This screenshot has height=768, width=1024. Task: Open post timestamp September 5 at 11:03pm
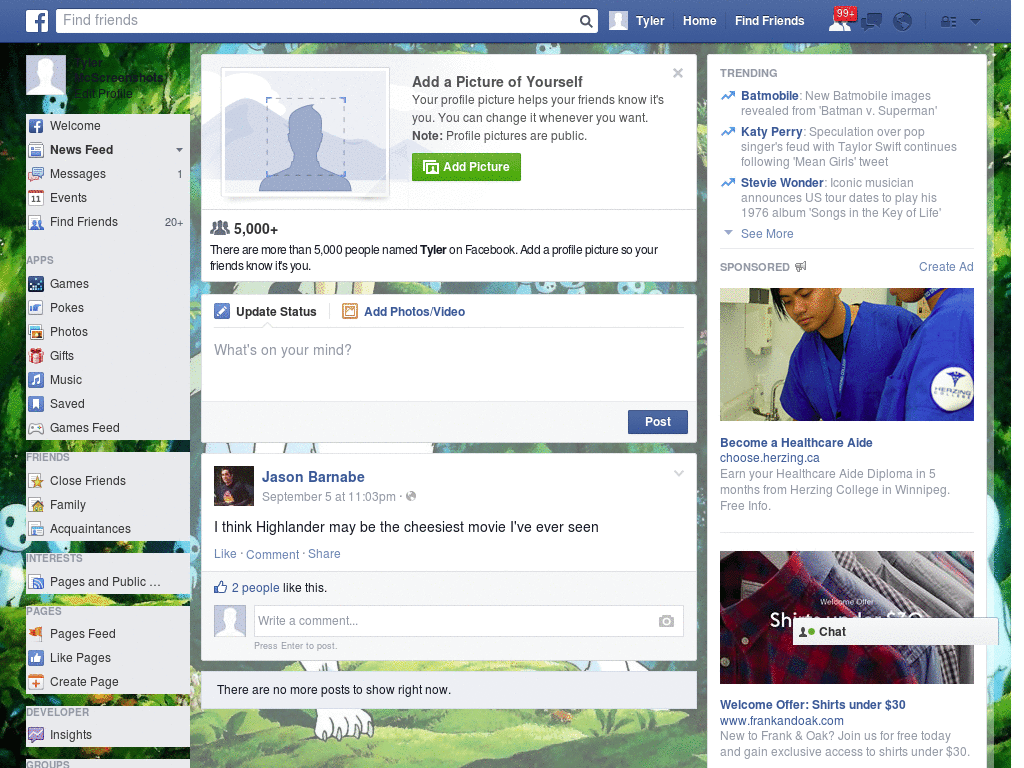pyautogui.click(x=328, y=497)
